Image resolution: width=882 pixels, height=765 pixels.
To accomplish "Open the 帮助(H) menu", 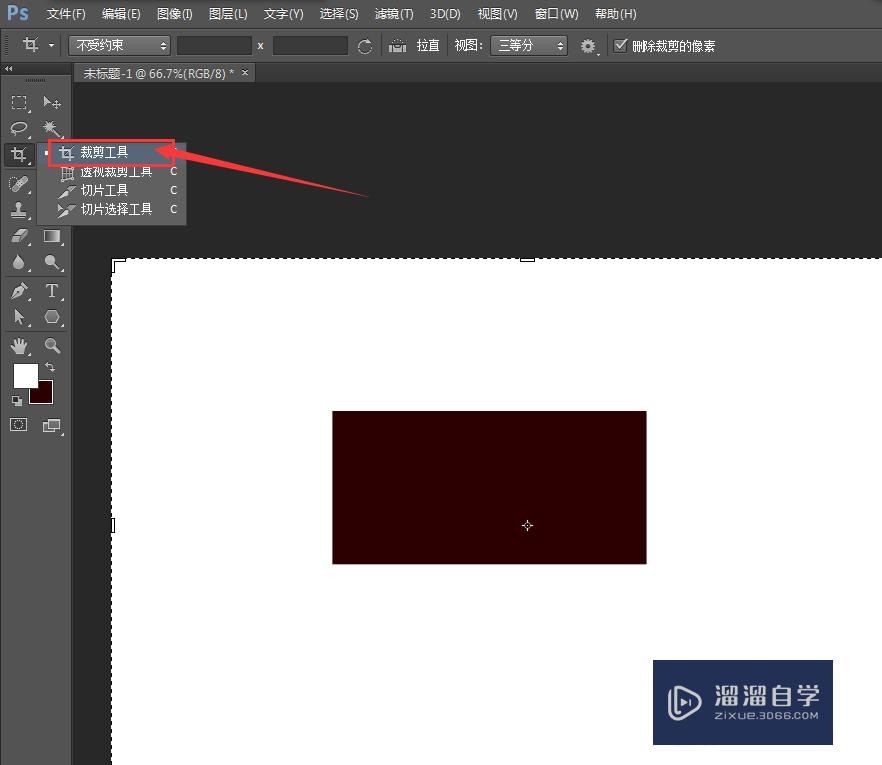I will click(615, 14).
